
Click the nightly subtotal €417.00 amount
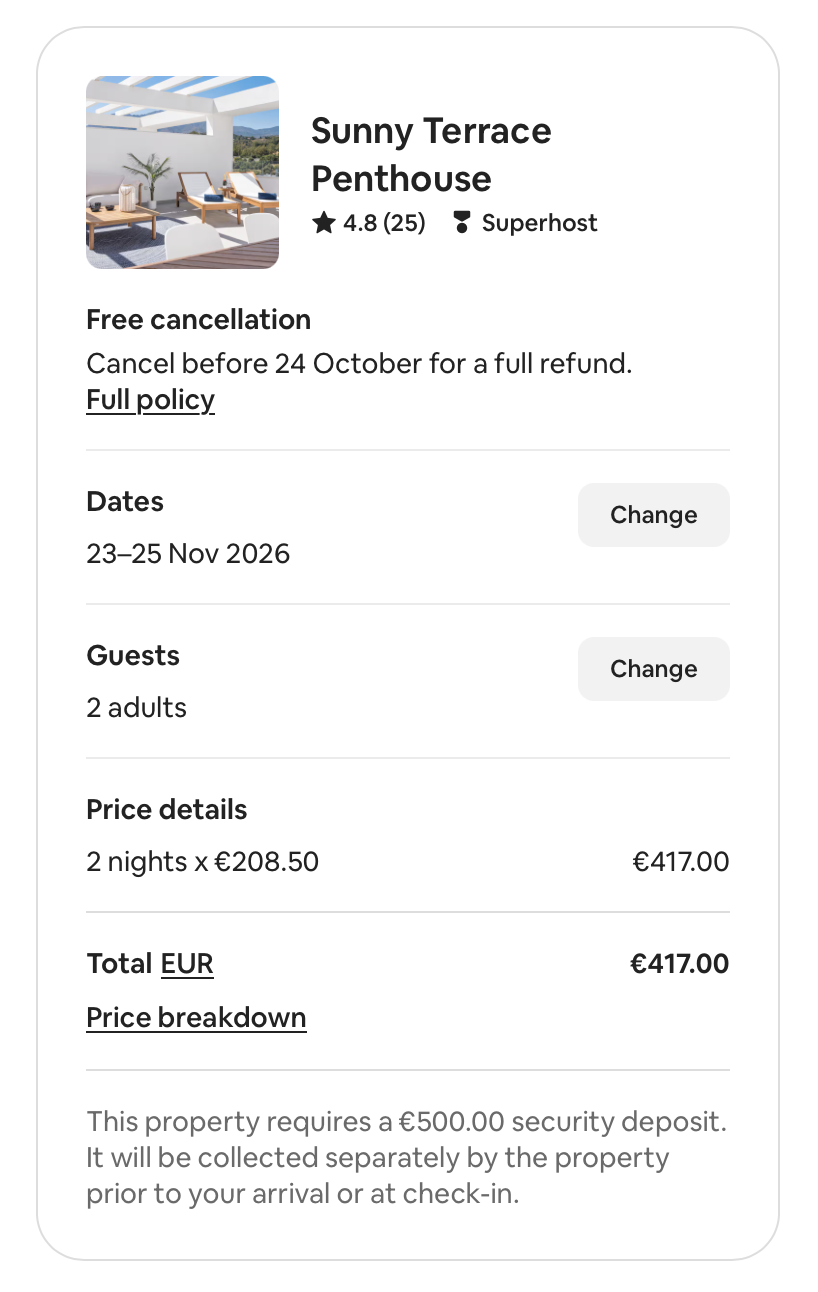coord(681,862)
